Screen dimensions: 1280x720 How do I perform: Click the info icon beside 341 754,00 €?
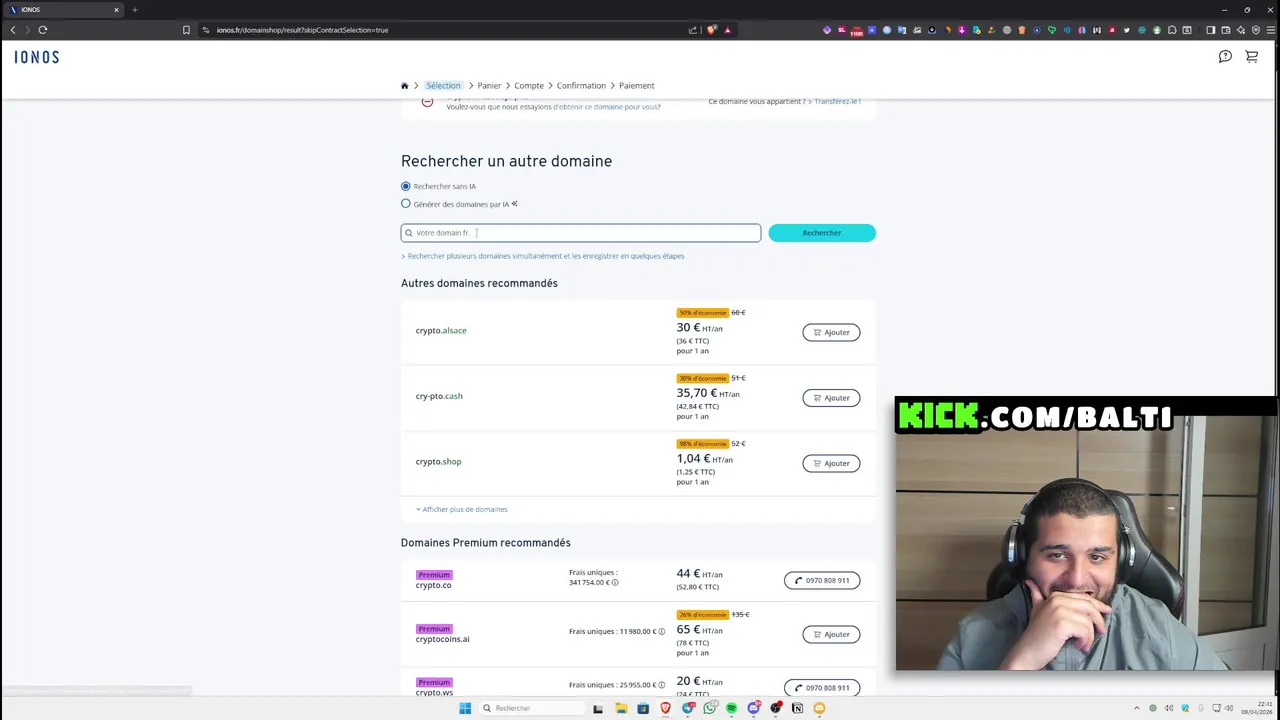pyautogui.click(x=615, y=583)
